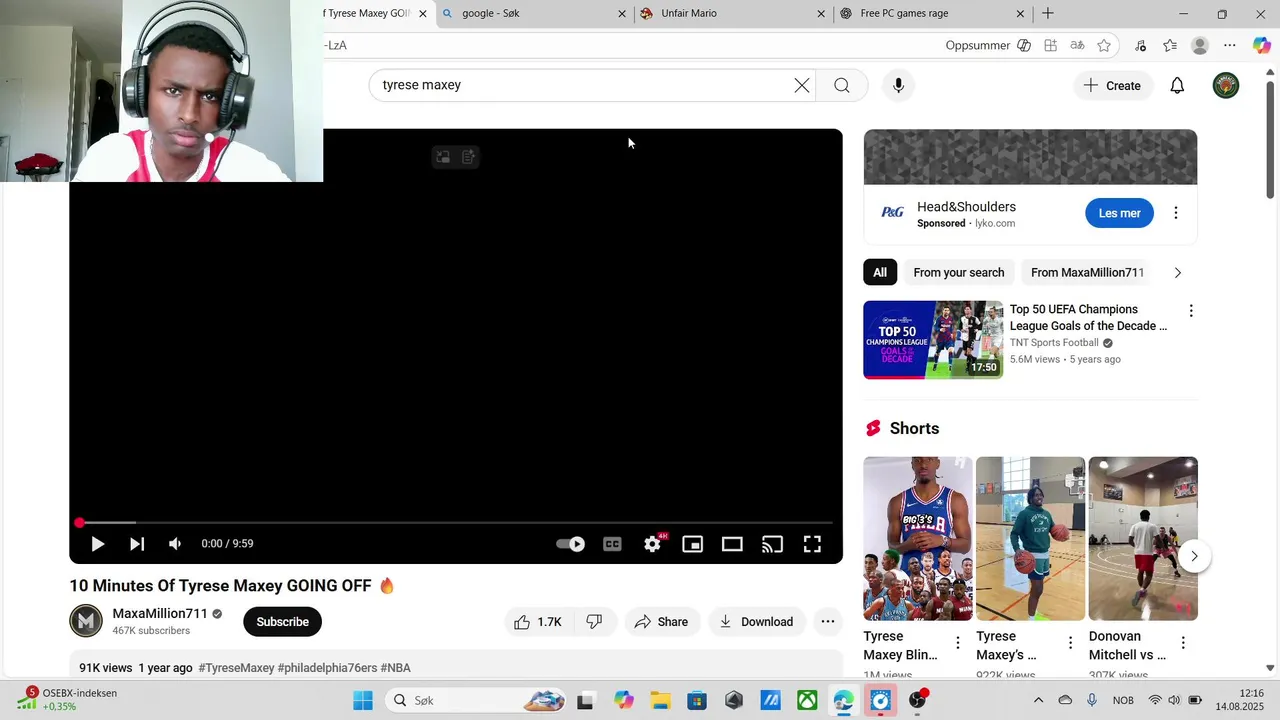Switch to the Unfair Mario tab
Image resolution: width=1280 pixels, height=720 pixels.
733,14
